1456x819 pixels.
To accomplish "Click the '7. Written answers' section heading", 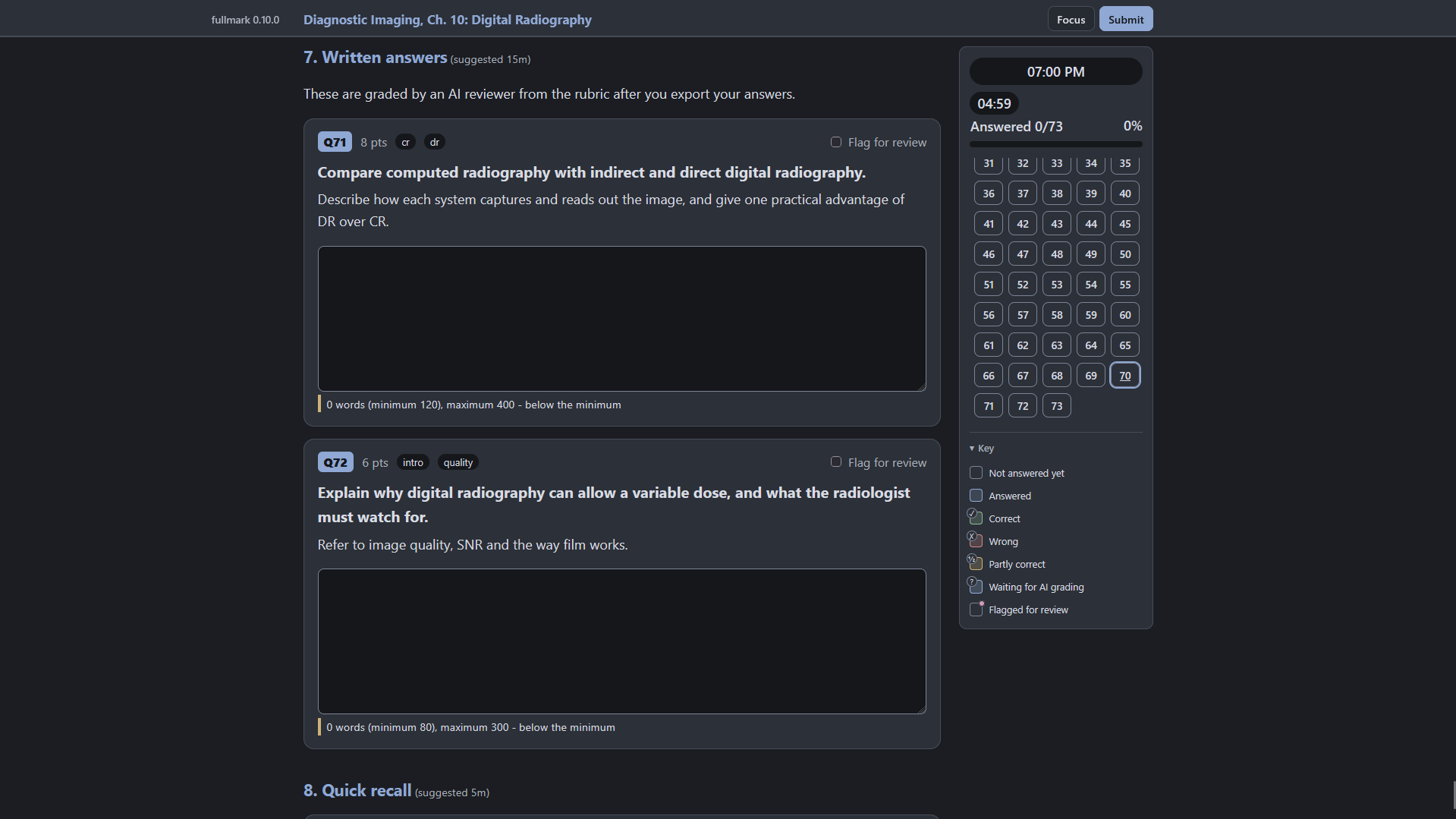I will (375, 58).
